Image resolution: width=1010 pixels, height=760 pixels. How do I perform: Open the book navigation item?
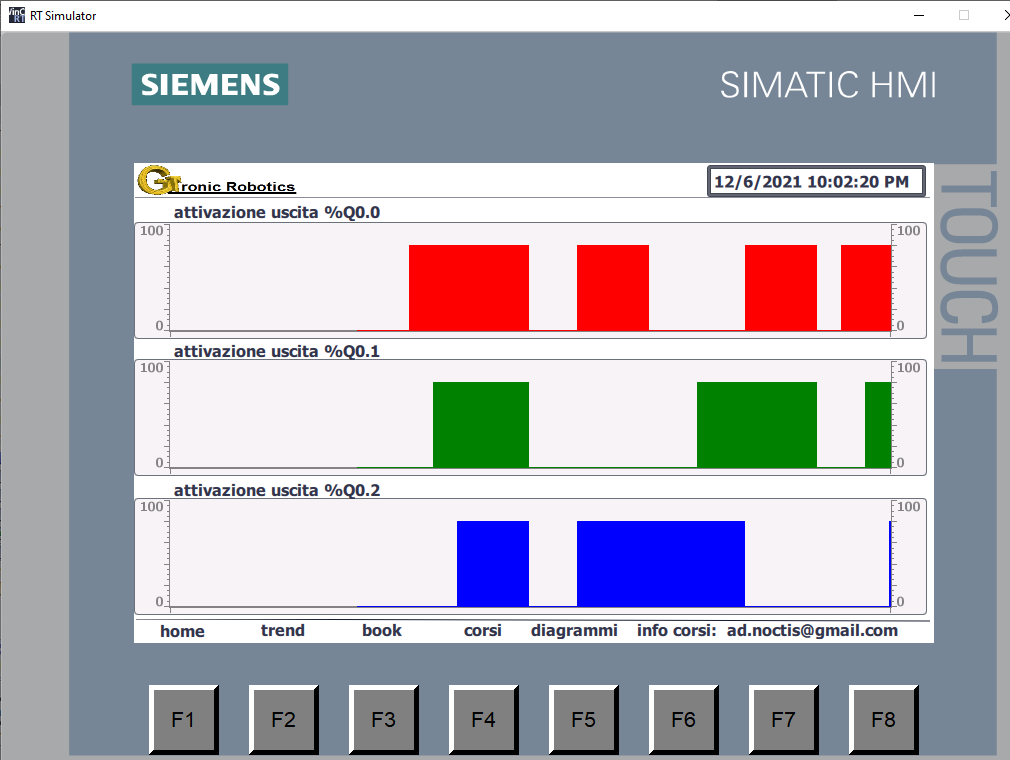click(382, 631)
